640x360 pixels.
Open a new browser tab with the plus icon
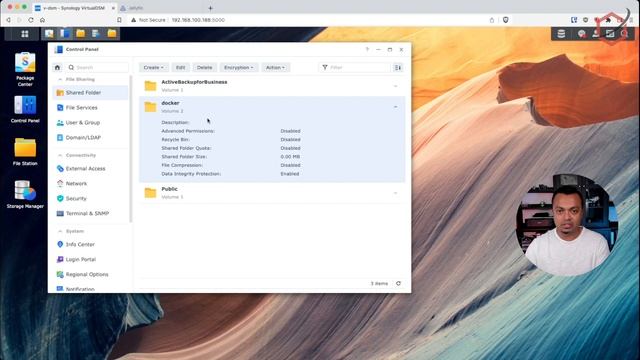[x=210, y=8]
